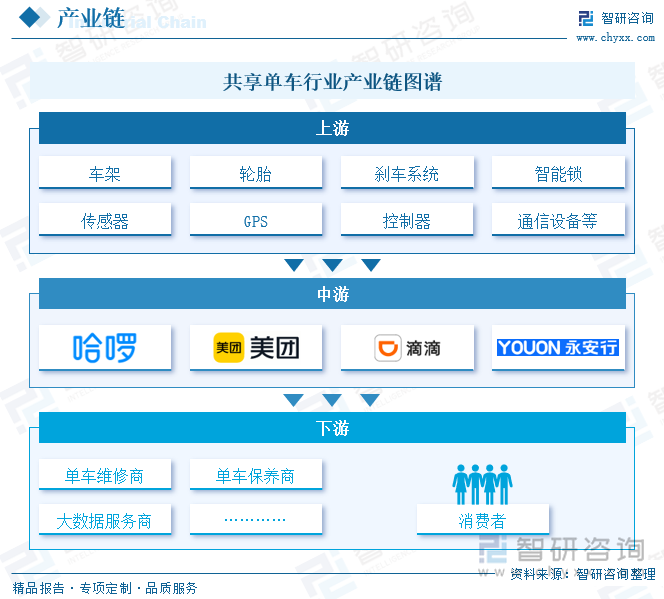Click the right arrow between 上游 and 中游
The image size is (664, 599).
(371, 265)
